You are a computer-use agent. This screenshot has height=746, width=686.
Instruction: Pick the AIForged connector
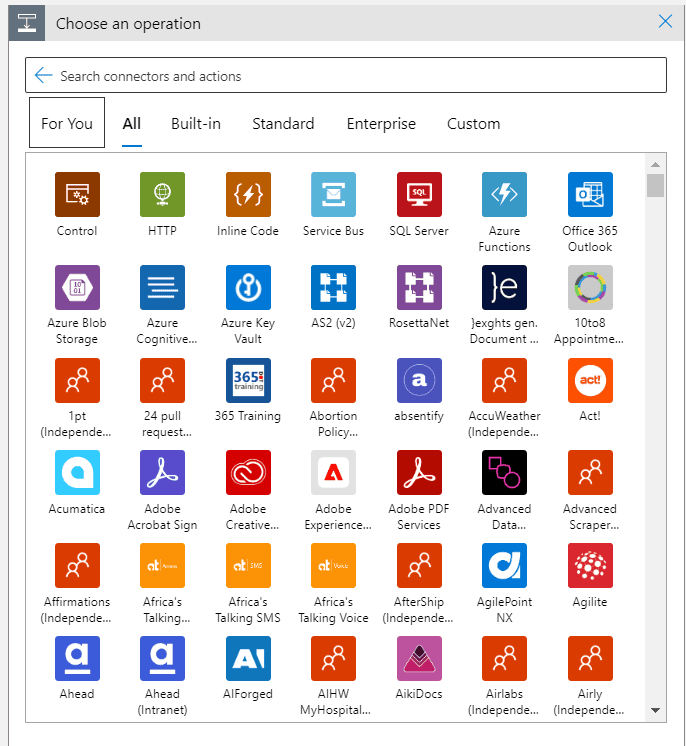[x=248, y=658]
